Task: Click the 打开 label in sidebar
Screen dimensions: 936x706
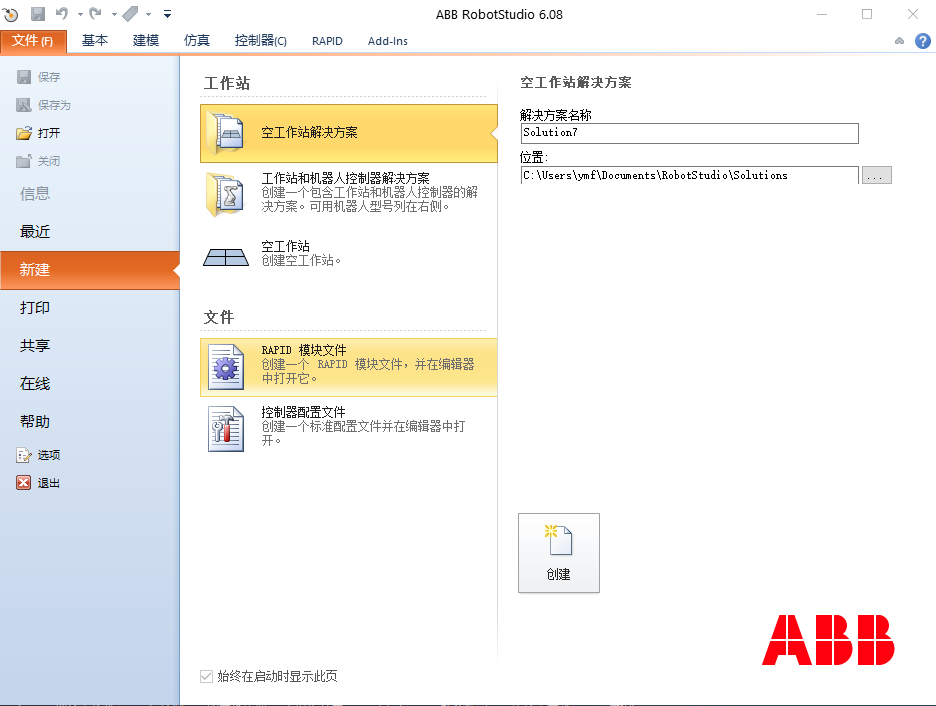Action: [49, 133]
